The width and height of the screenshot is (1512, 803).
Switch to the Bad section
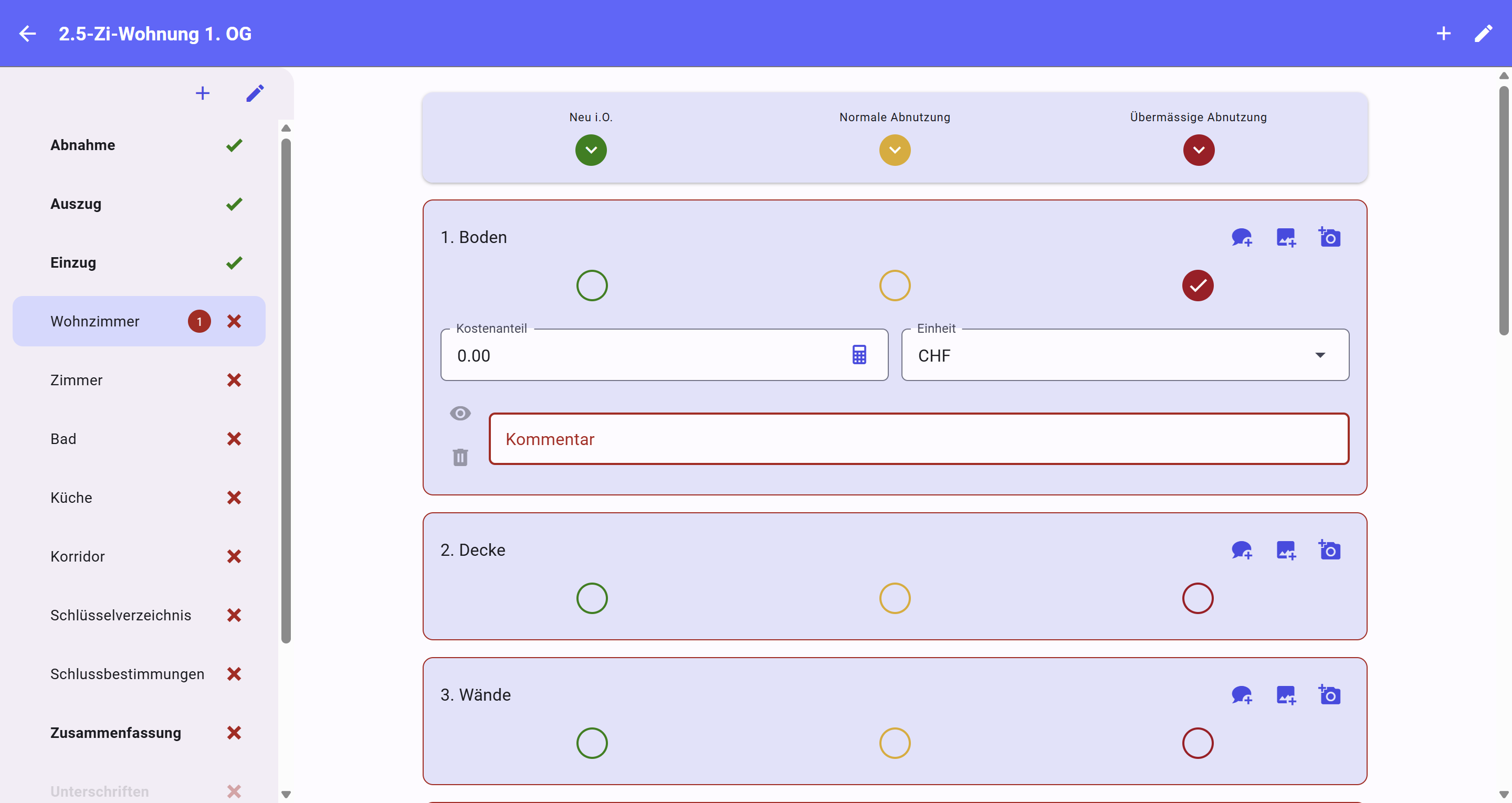coord(139,438)
